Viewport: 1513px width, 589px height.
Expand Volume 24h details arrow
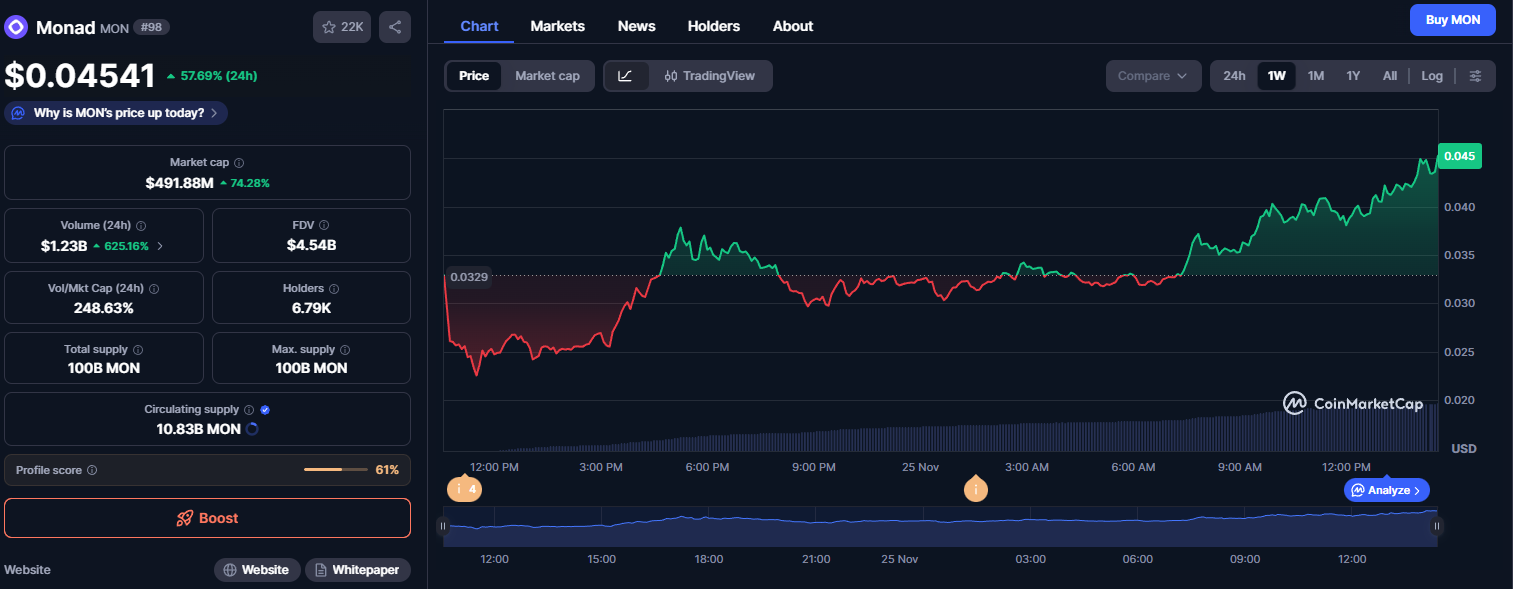(160, 245)
